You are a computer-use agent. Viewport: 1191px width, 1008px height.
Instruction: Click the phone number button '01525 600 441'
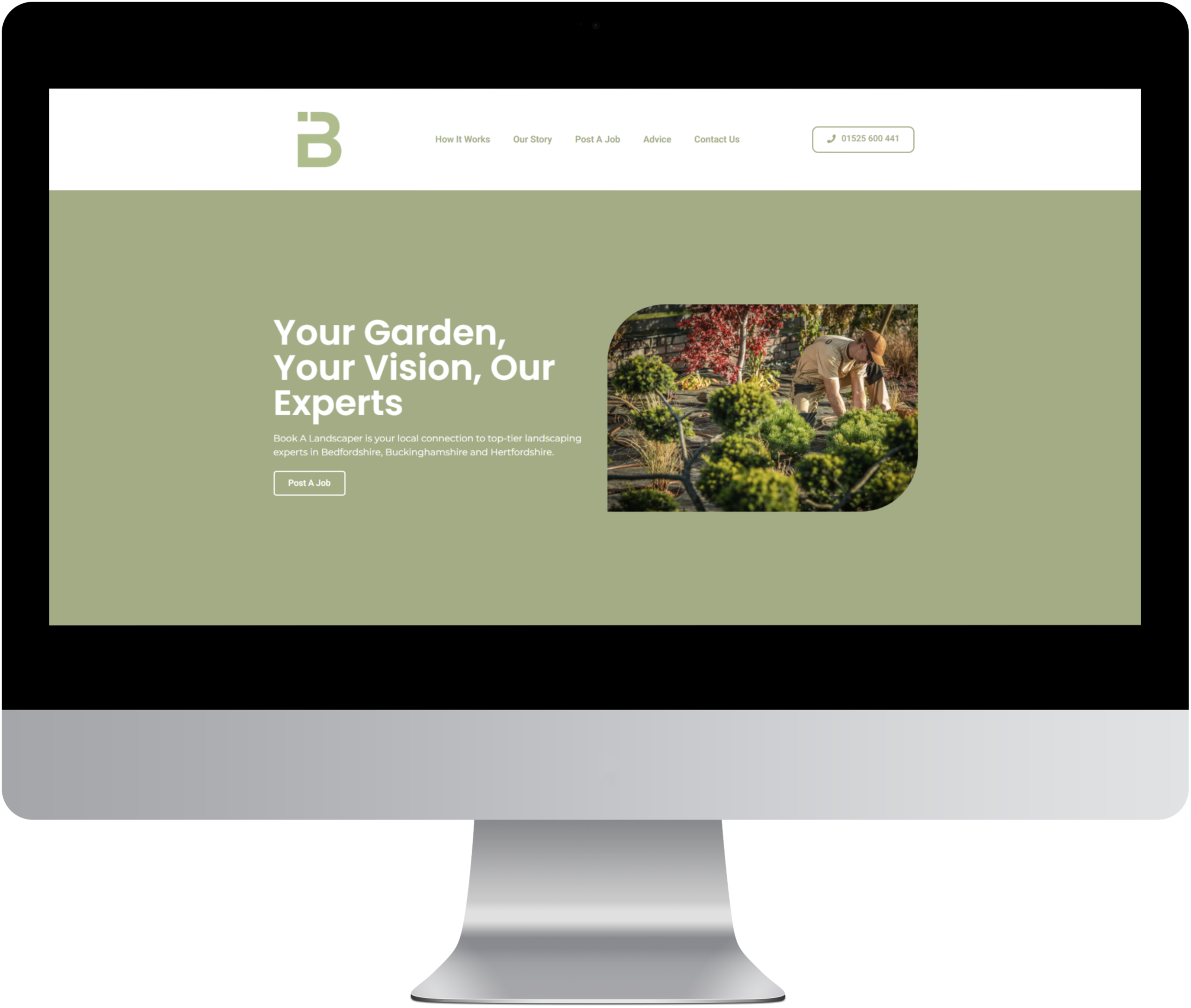coord(864,139)
